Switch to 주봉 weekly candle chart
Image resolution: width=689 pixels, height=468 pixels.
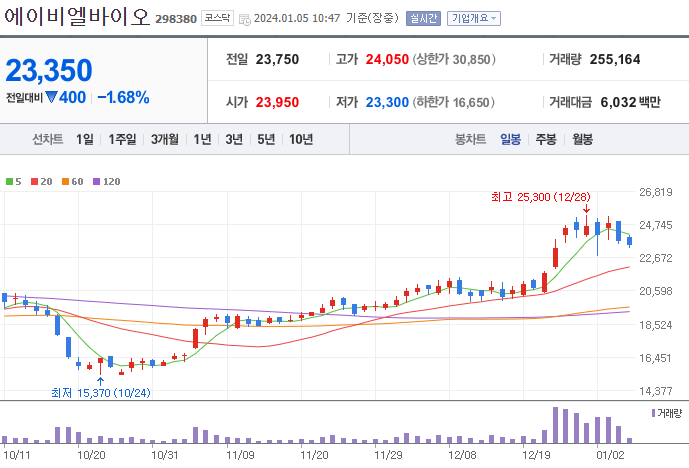click(x=546, y=139)
